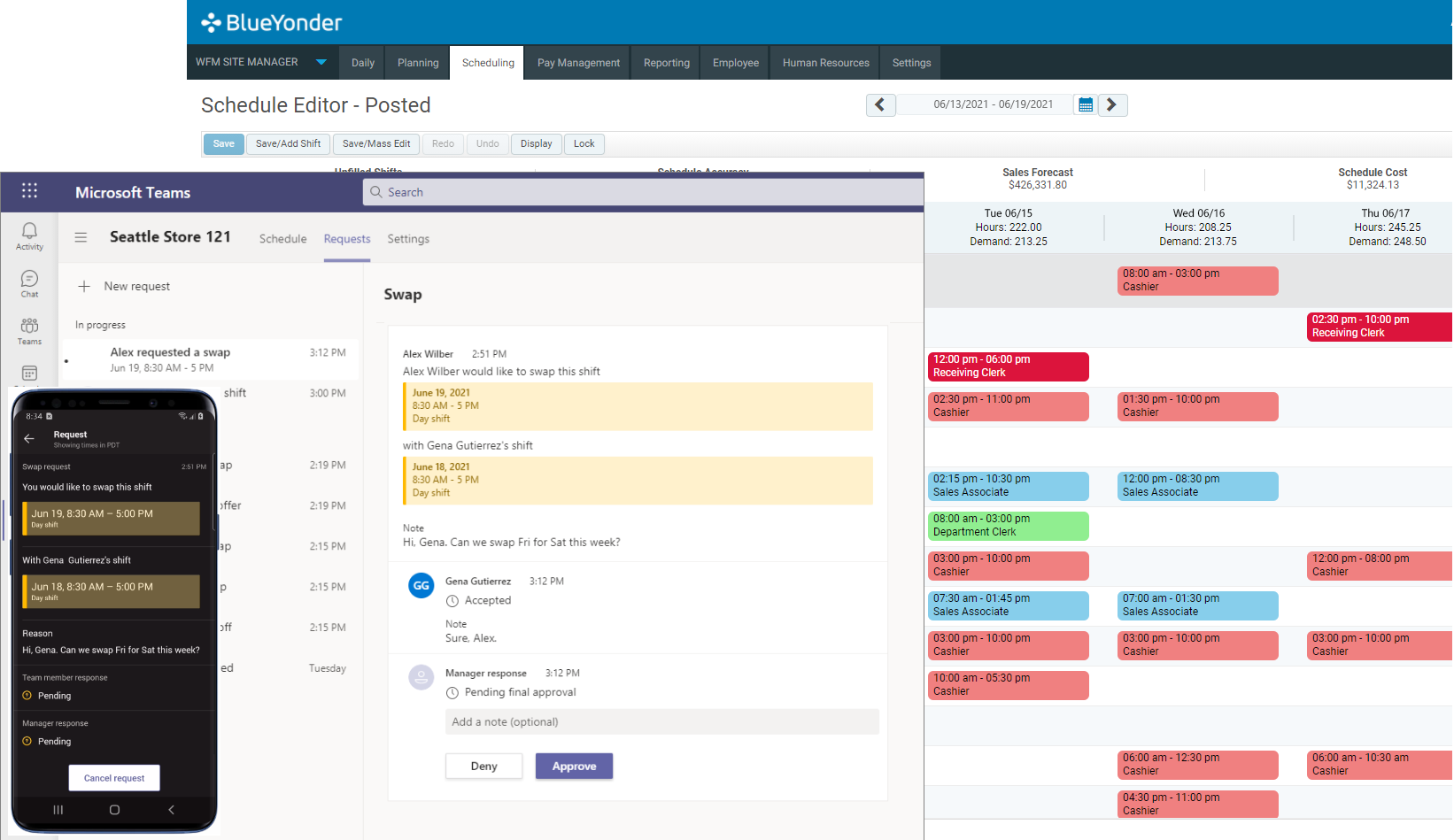Advance to next week with right arrow
This screenshot has height=840, width=1454.
[x=1112, y=104]
